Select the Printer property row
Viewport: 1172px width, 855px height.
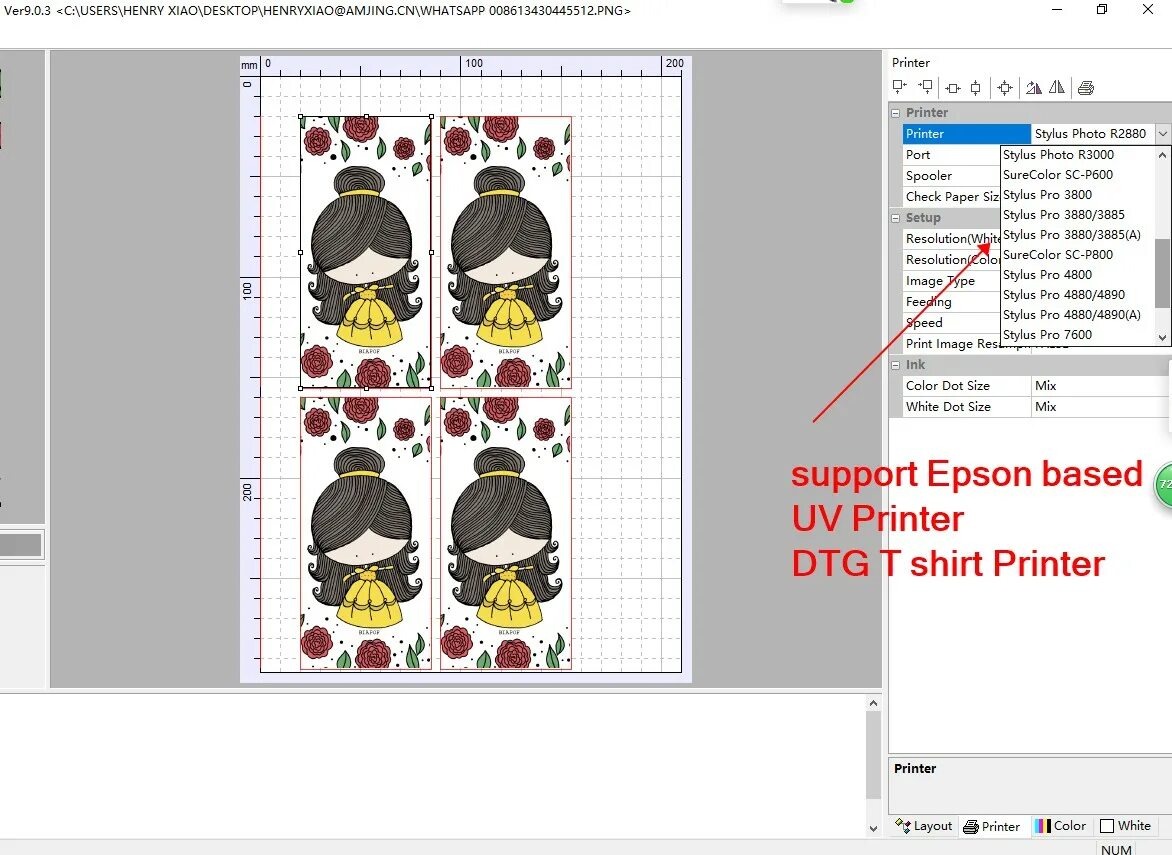click(966, 134)
